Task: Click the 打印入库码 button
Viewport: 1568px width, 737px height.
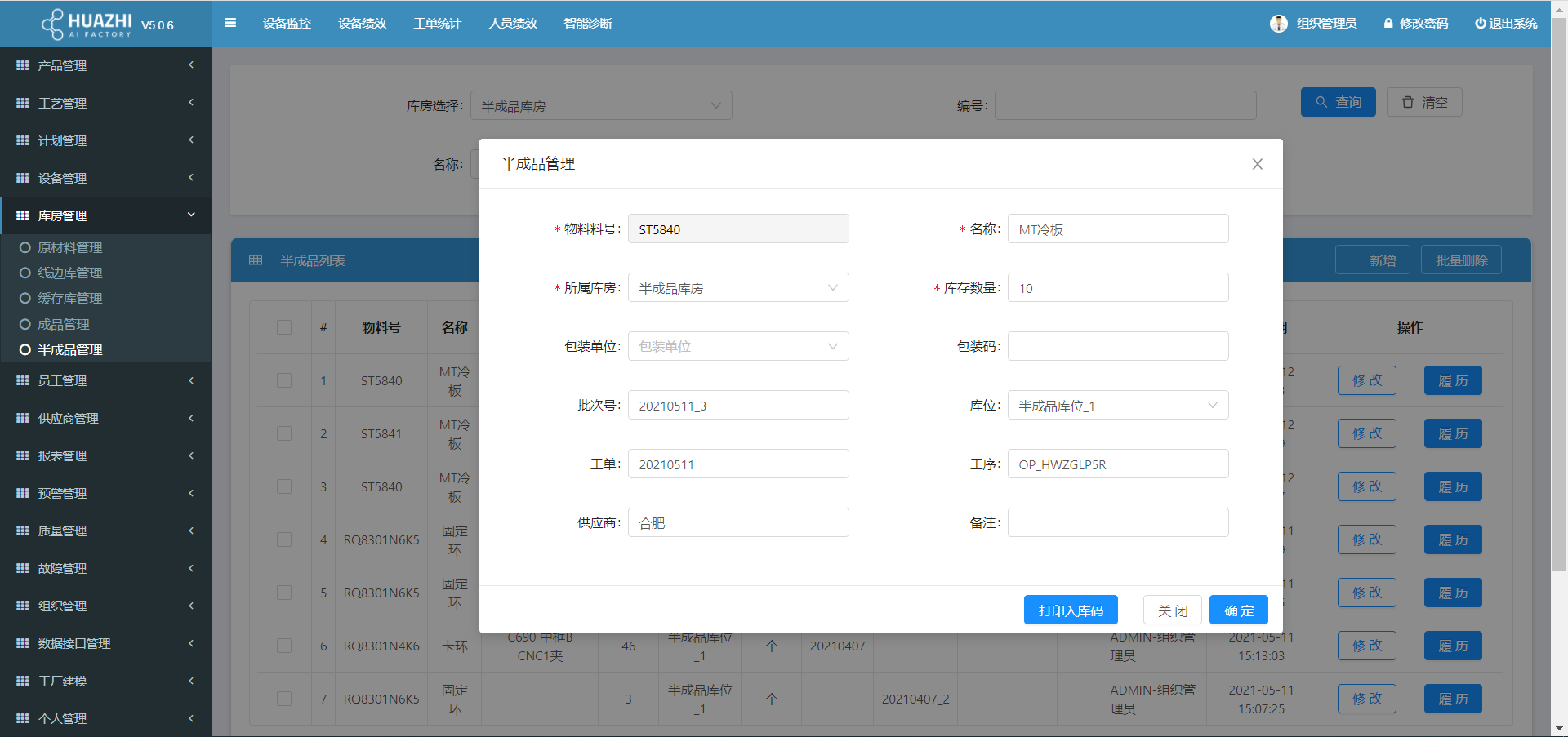Action: (x=1071, y=610)
